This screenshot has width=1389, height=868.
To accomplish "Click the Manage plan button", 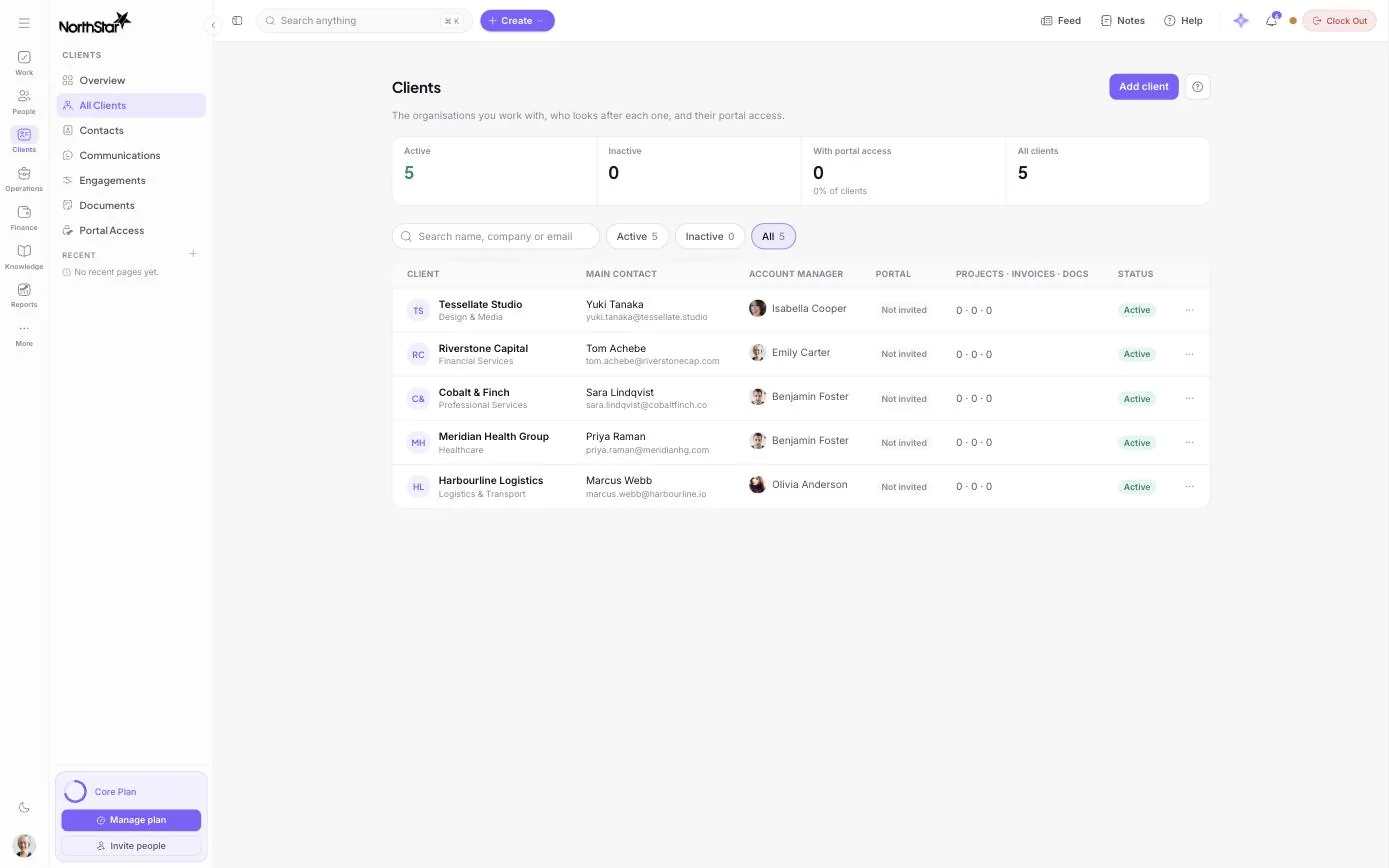I will pos(131,820).
